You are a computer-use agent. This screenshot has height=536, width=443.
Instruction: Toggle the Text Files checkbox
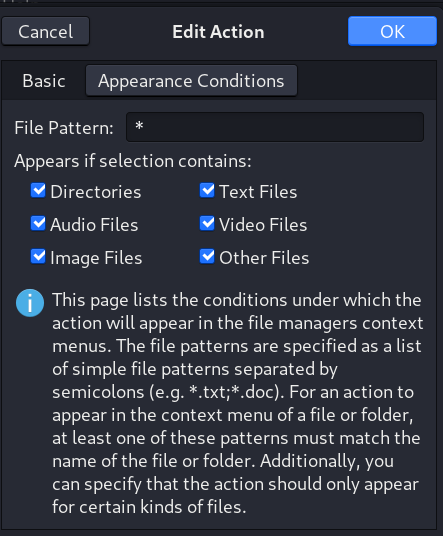point(207,191)
